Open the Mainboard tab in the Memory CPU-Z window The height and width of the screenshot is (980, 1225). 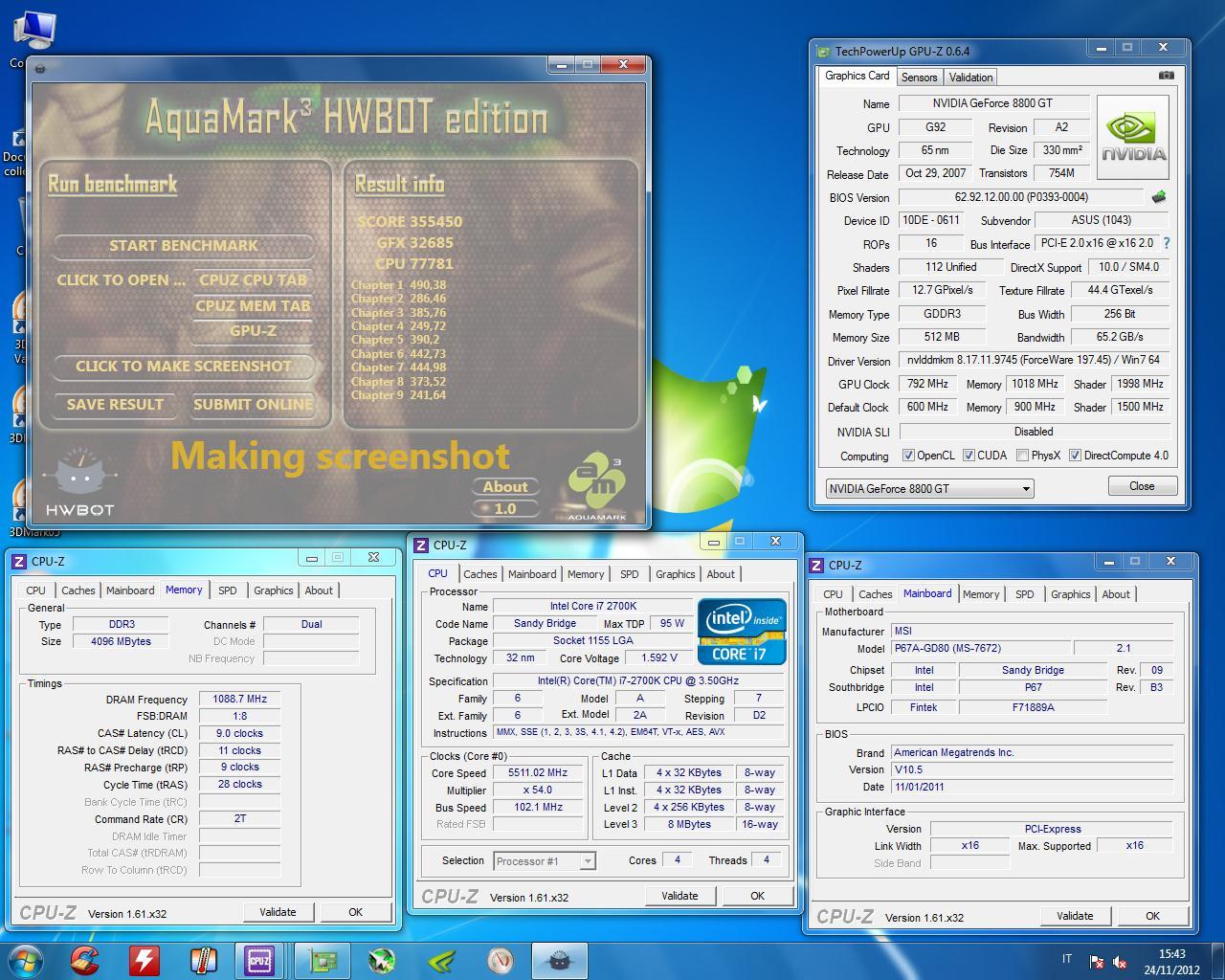point(130,590)
